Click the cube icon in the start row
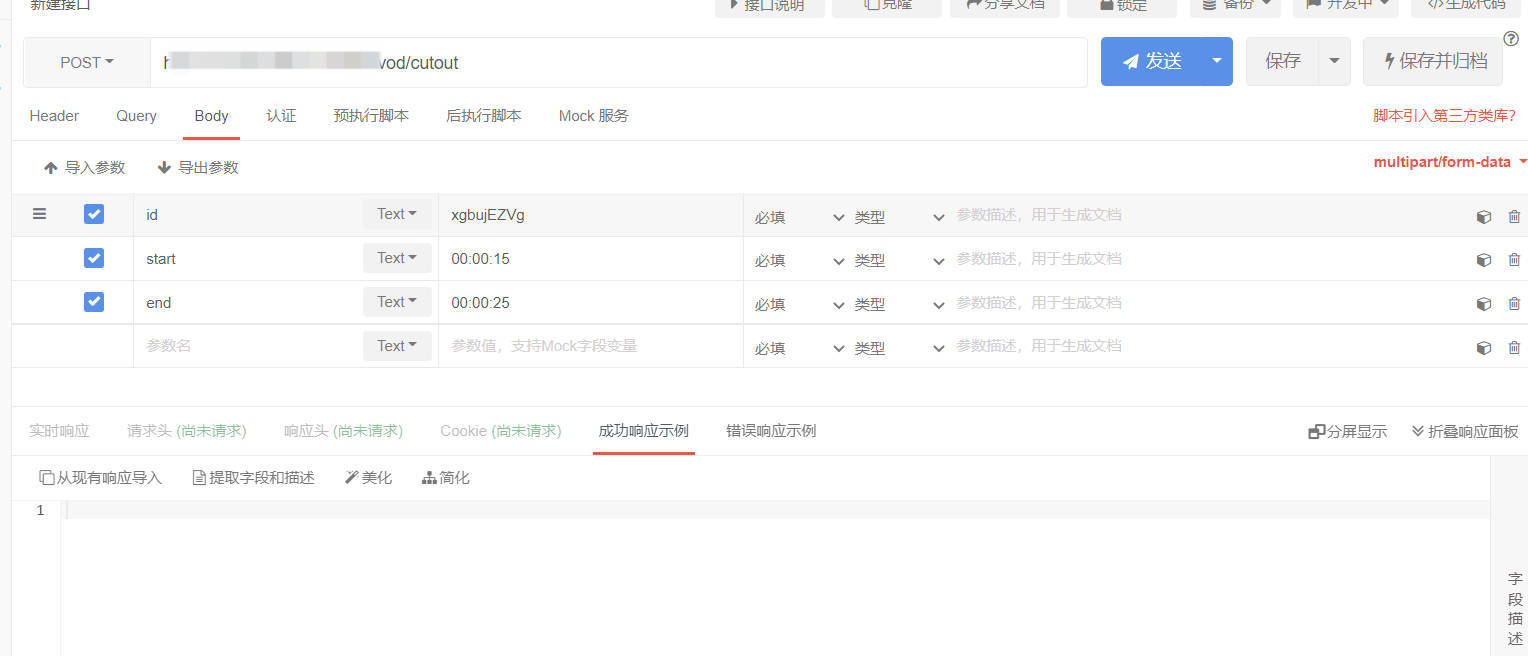This screenshot has height=656, width=1528. pos(1484,260)
